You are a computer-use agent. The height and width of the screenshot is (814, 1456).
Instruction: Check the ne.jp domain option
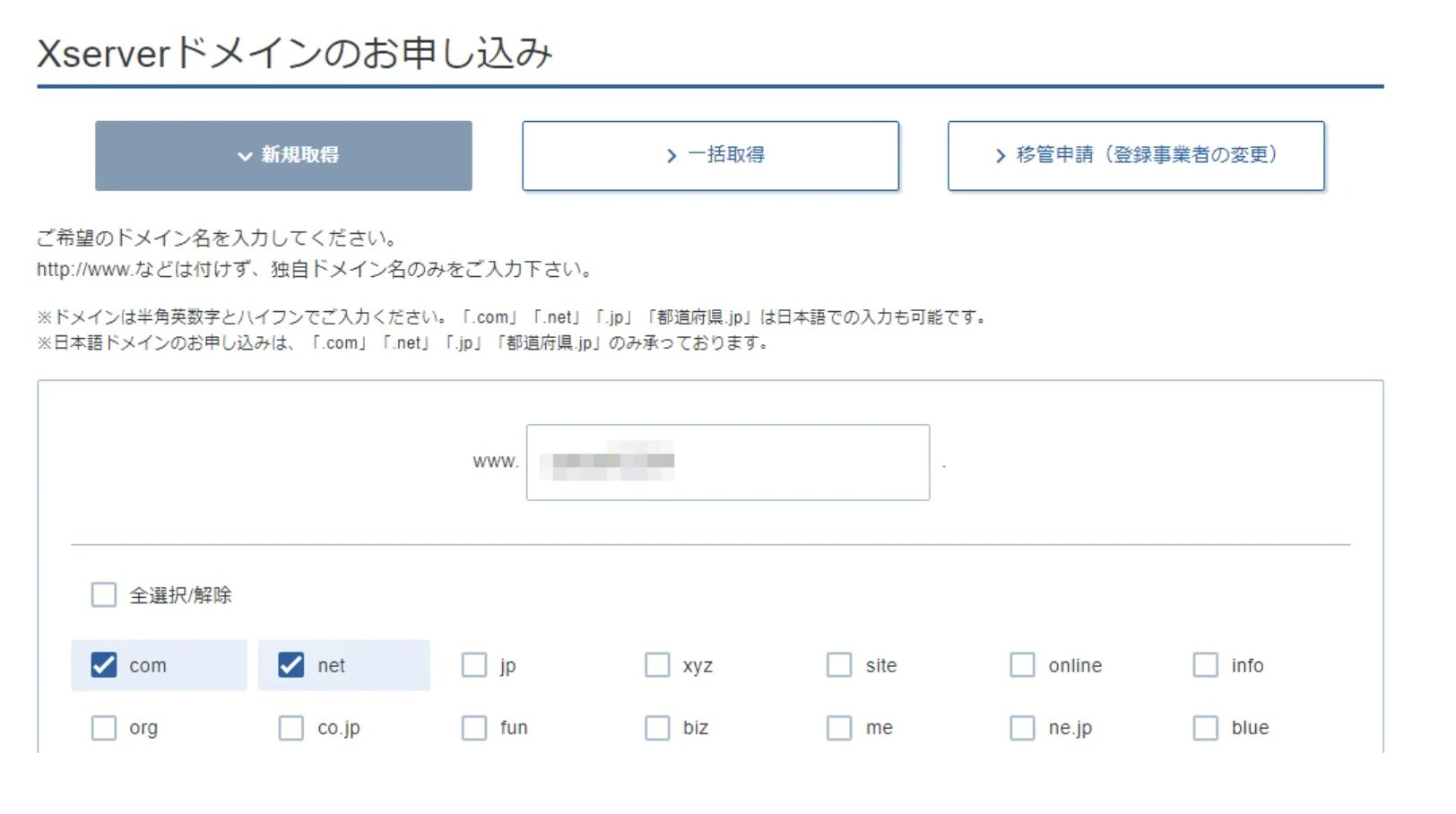click(x=1023, y=728)
